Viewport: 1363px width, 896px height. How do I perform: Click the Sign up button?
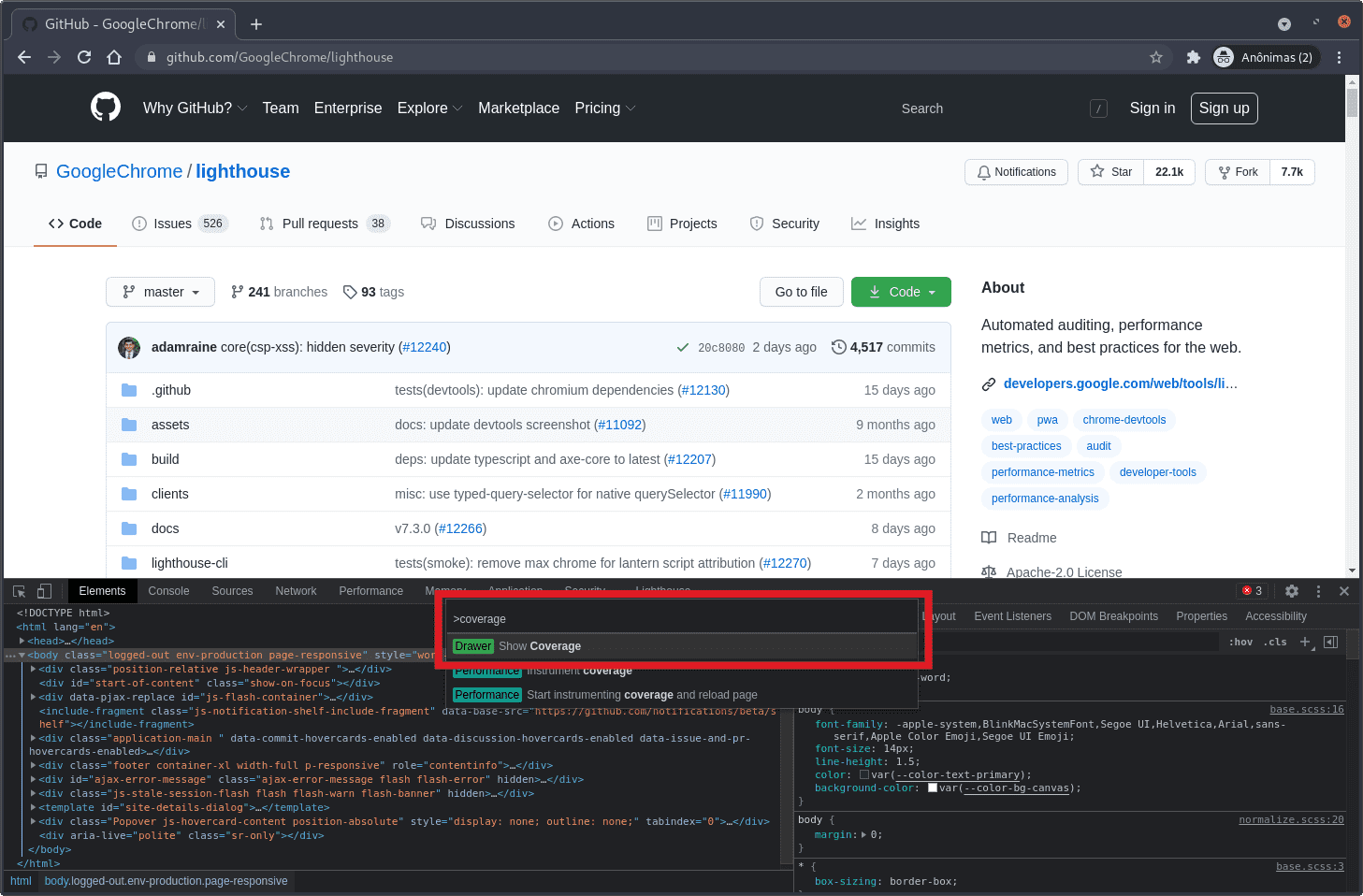[1224, 108]
